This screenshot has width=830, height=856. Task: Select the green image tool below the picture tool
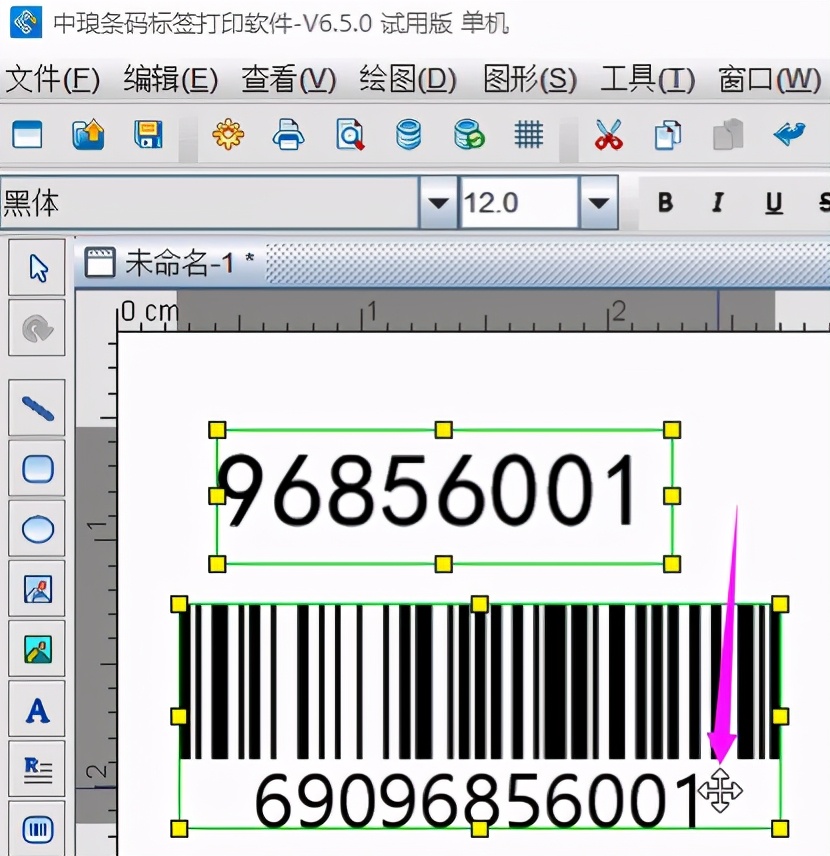click(37, 649)
